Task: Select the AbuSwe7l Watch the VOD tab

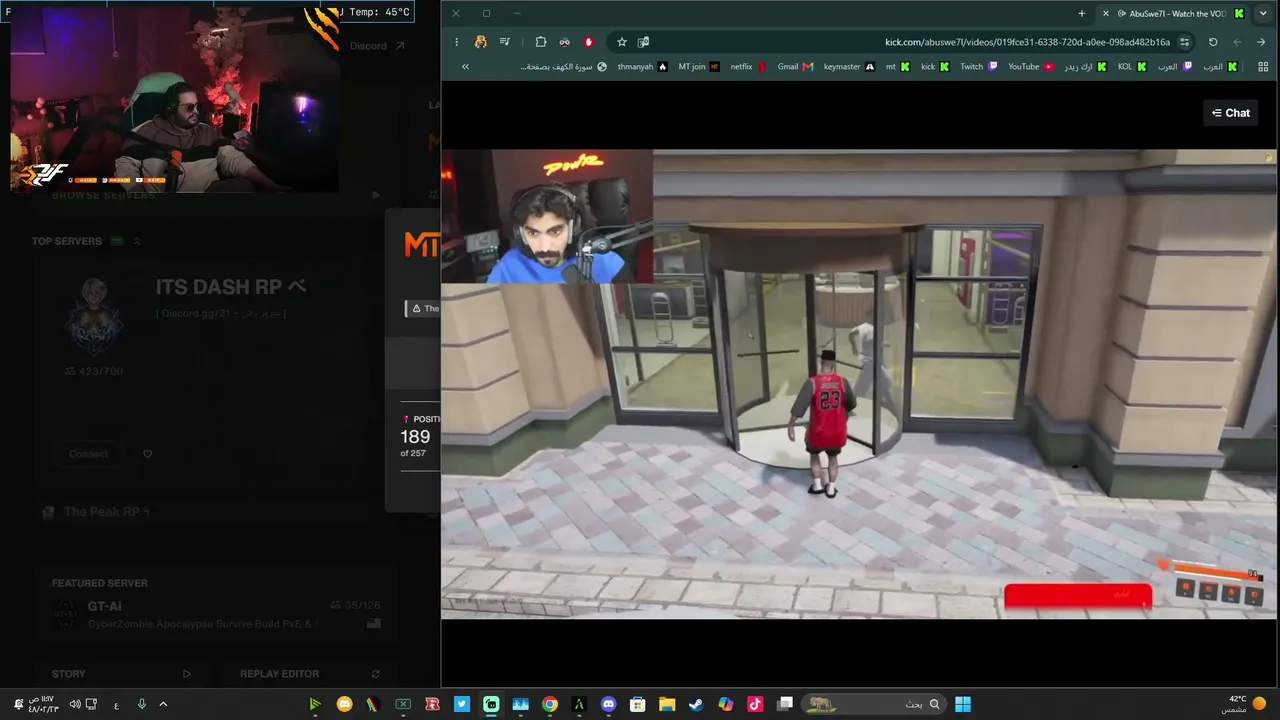Action: [1172, 13]
